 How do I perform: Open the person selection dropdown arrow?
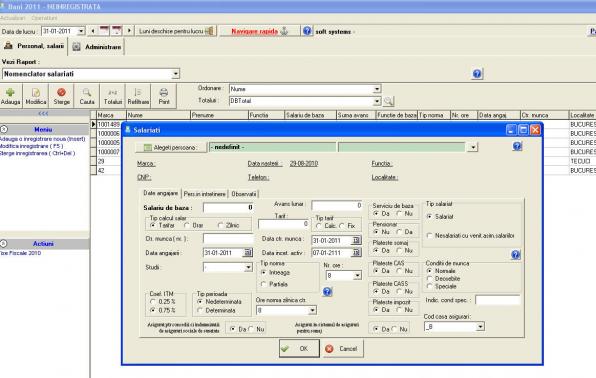click(x=472, y=147)
